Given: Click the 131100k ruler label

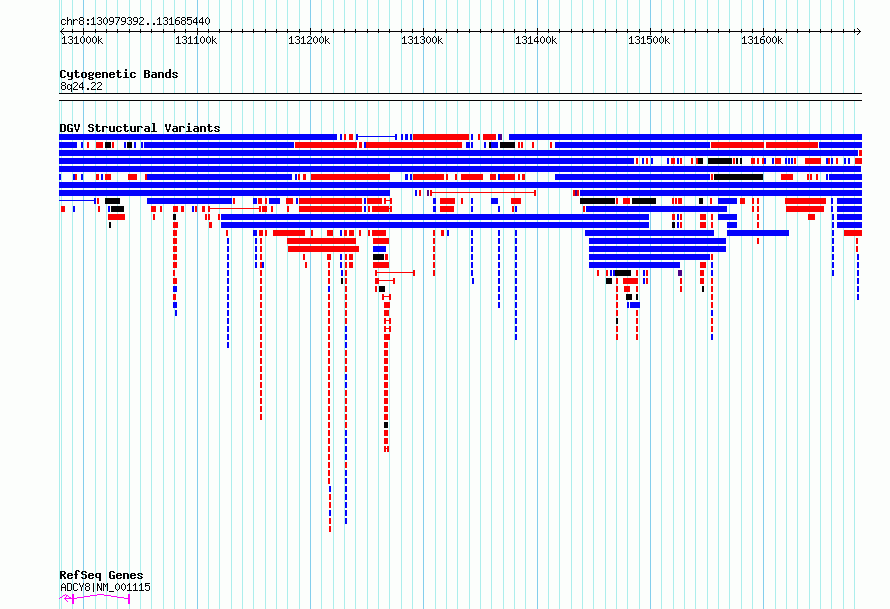Looking at the screenshot, I should [196, 40].
